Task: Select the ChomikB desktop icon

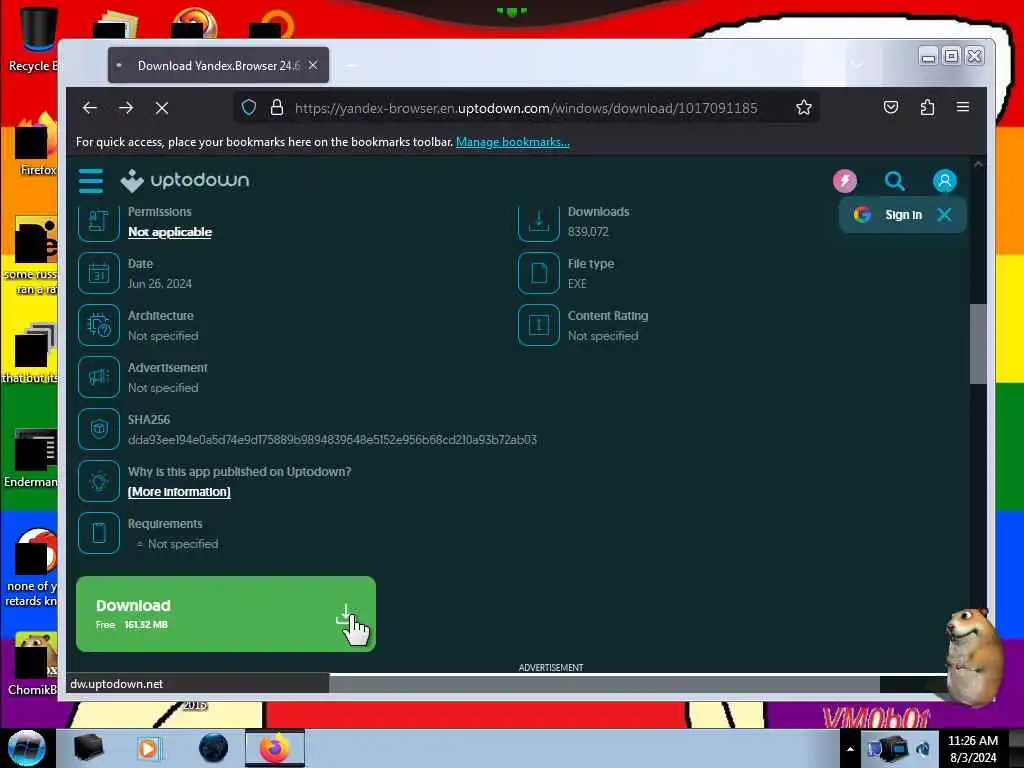Action: point(33,664)
